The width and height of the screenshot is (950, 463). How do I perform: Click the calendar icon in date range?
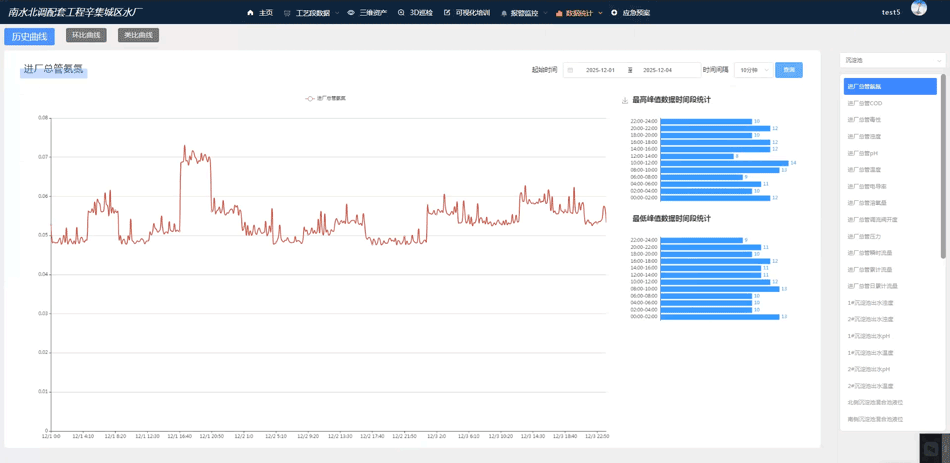[570, 70]
